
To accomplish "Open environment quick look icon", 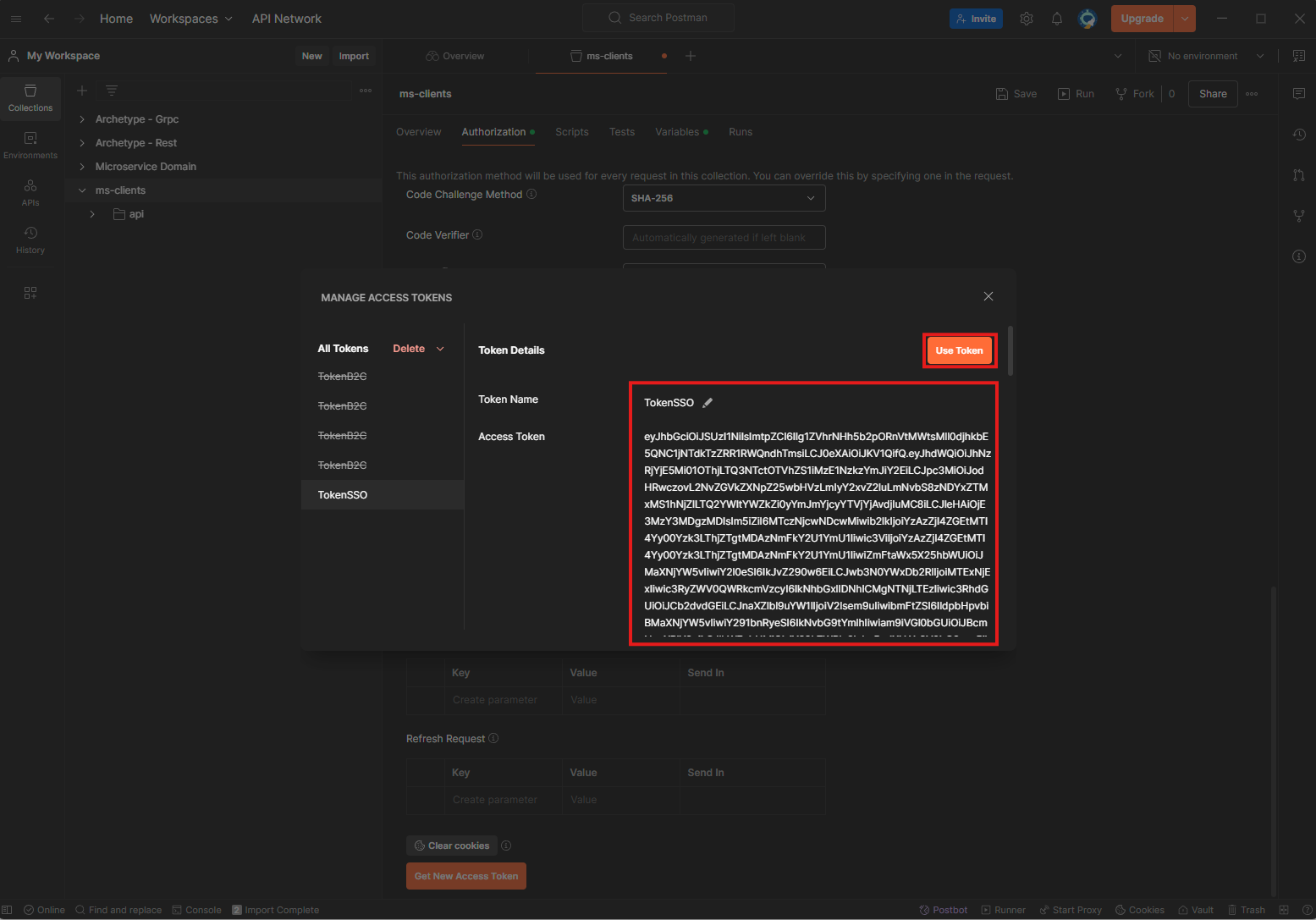I will (1299, 56).
